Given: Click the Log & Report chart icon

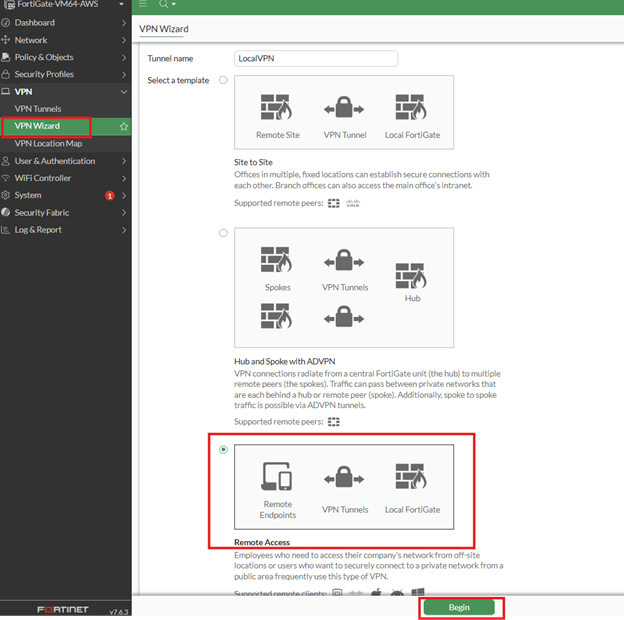Looking at the screenshot, I should coord(6,230).
